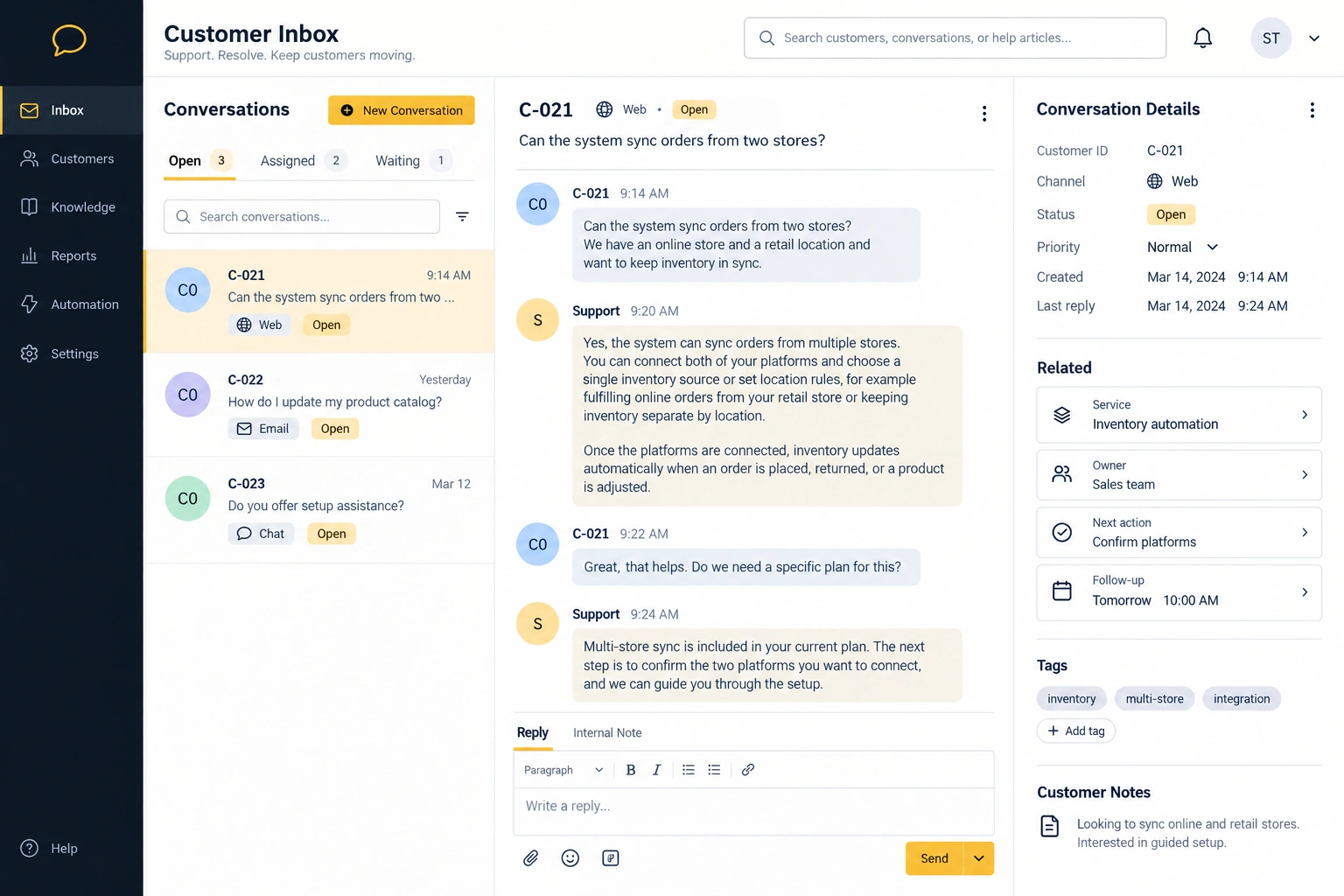Screen dimensions: 1344x896
Task: Open the C-021 conversation options menu
Action: coord(984,114)
